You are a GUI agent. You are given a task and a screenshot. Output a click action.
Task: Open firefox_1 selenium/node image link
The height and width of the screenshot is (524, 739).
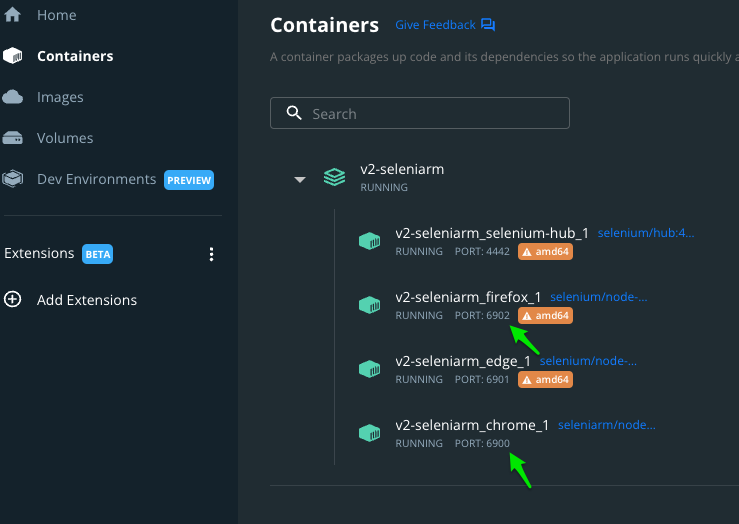pos(599,297)
